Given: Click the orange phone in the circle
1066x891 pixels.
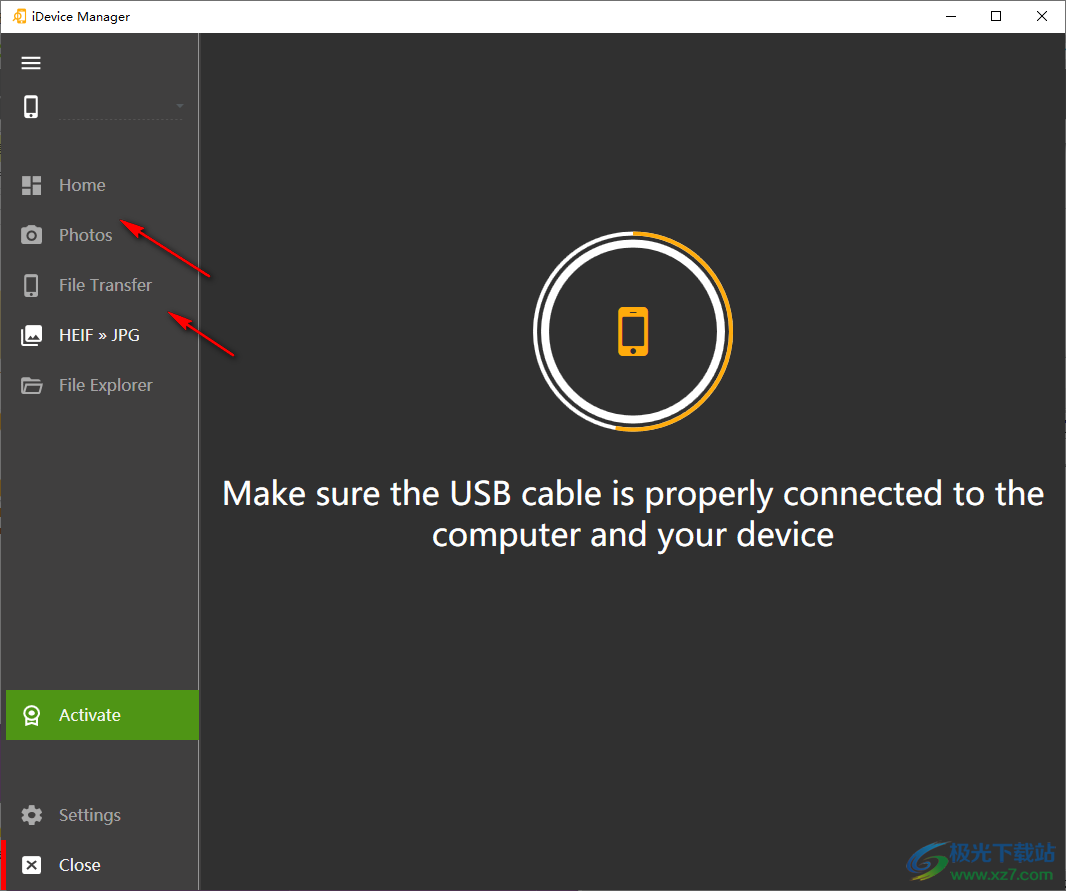Looking at the screenshot, I should coord(633,331).
